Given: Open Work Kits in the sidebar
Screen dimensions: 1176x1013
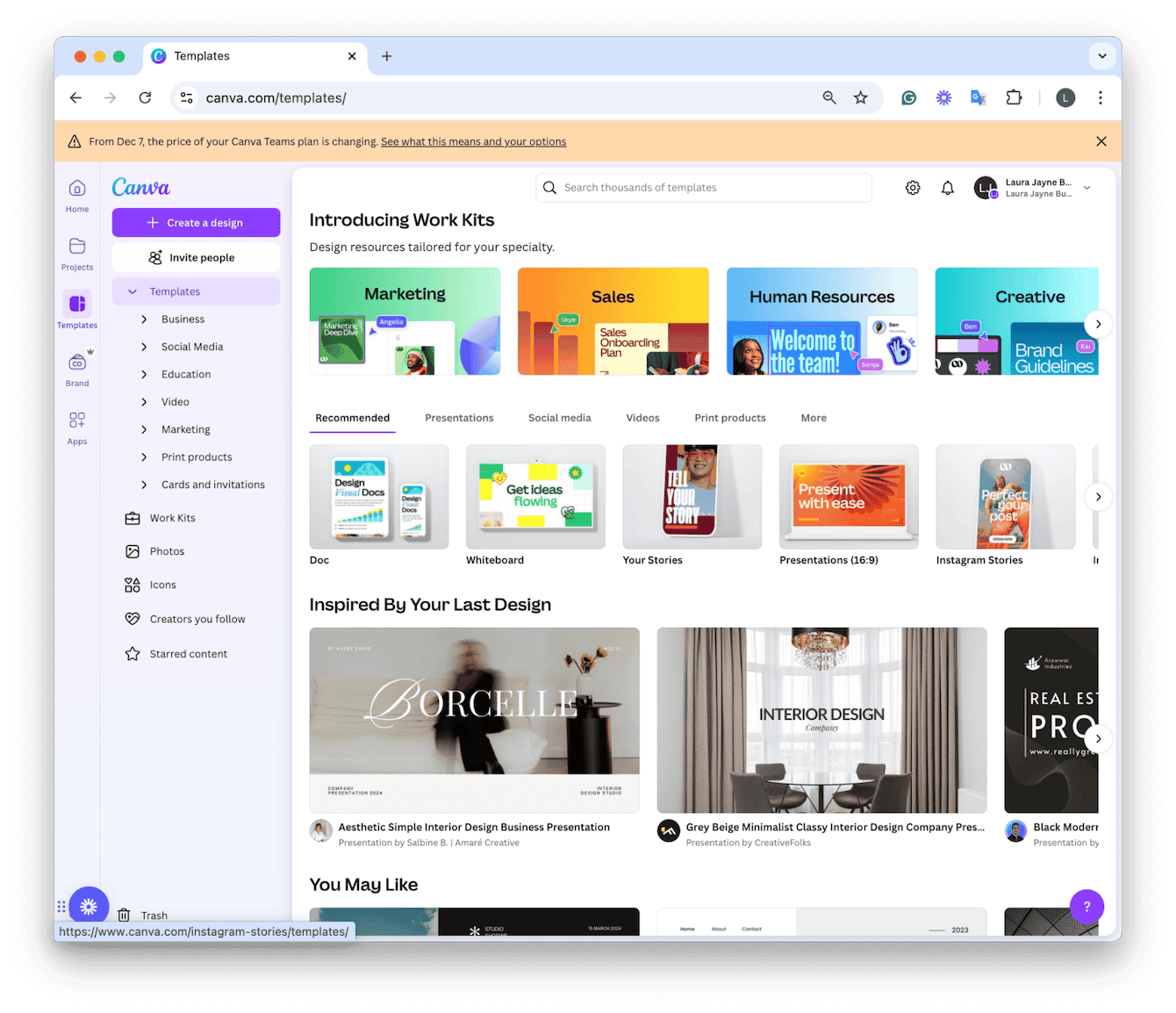Looking at the screenshot, I should click(172, 517).
